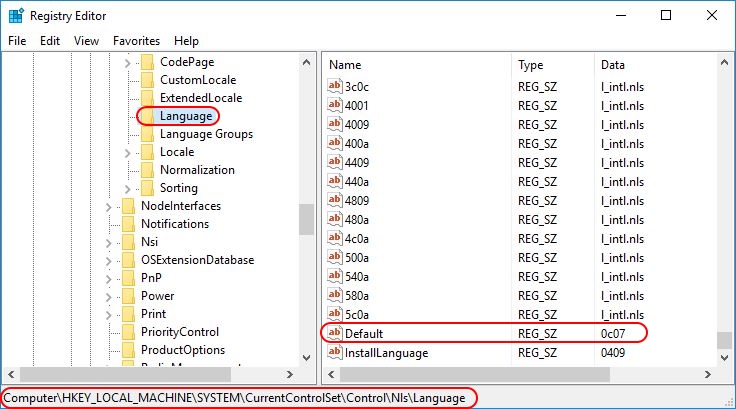Screen dimensions: 736x409
Task: Click the ExtendedLocale folder icon
Action: tap(147, 98)
